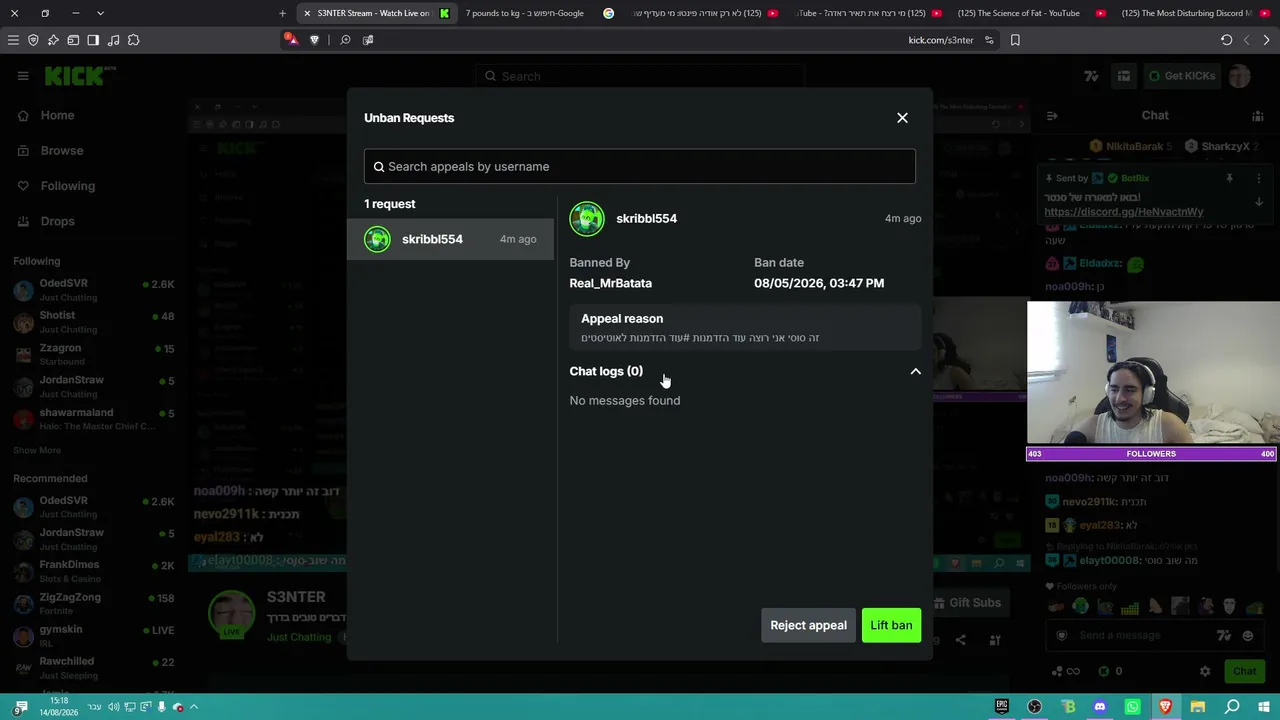The image size is (1280, 720).
Task: Open OBS Studio from the taskbar
Action: (x=1035, y=707)
